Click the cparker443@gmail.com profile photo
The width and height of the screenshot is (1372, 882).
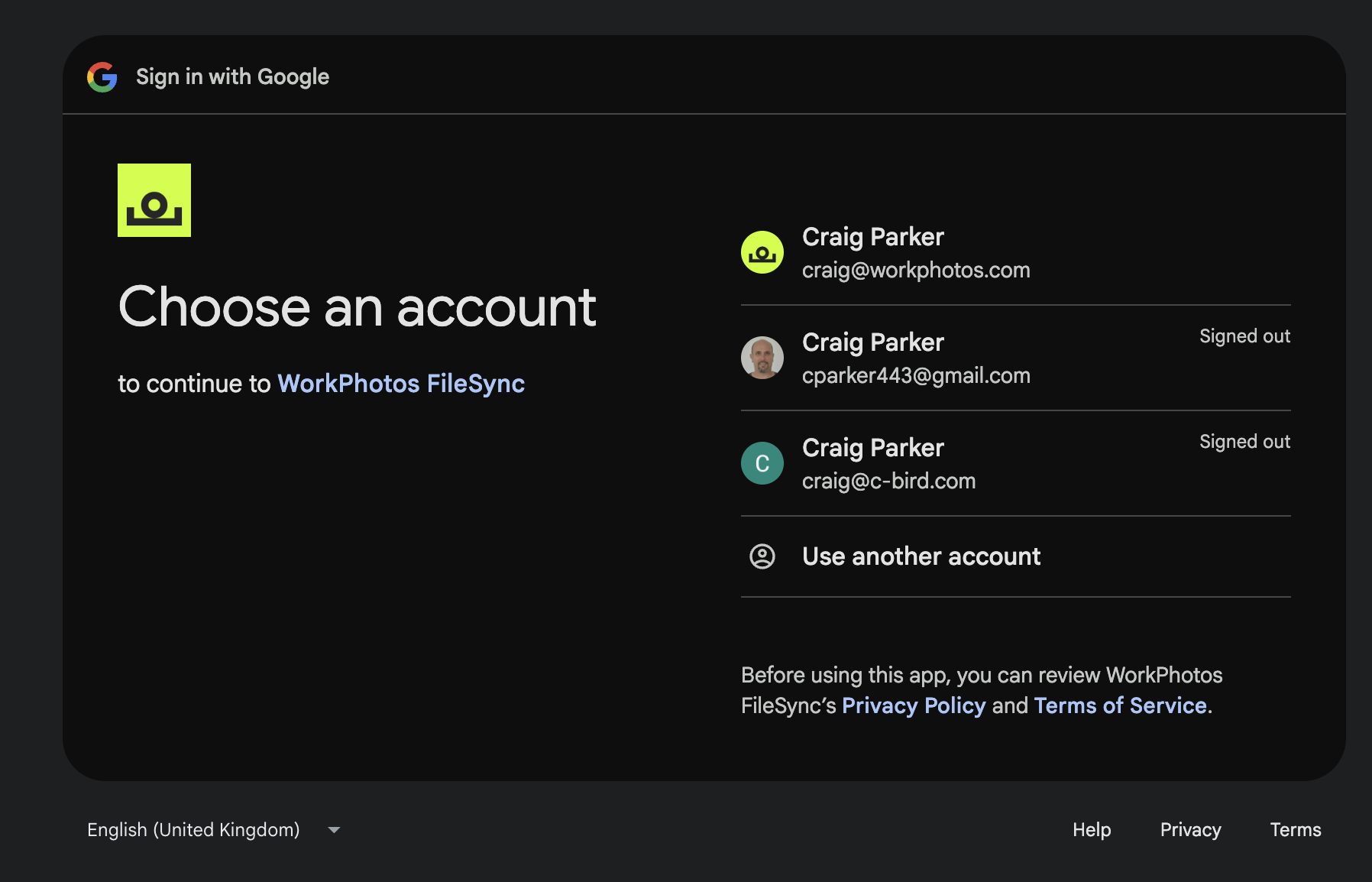(762, 358)
